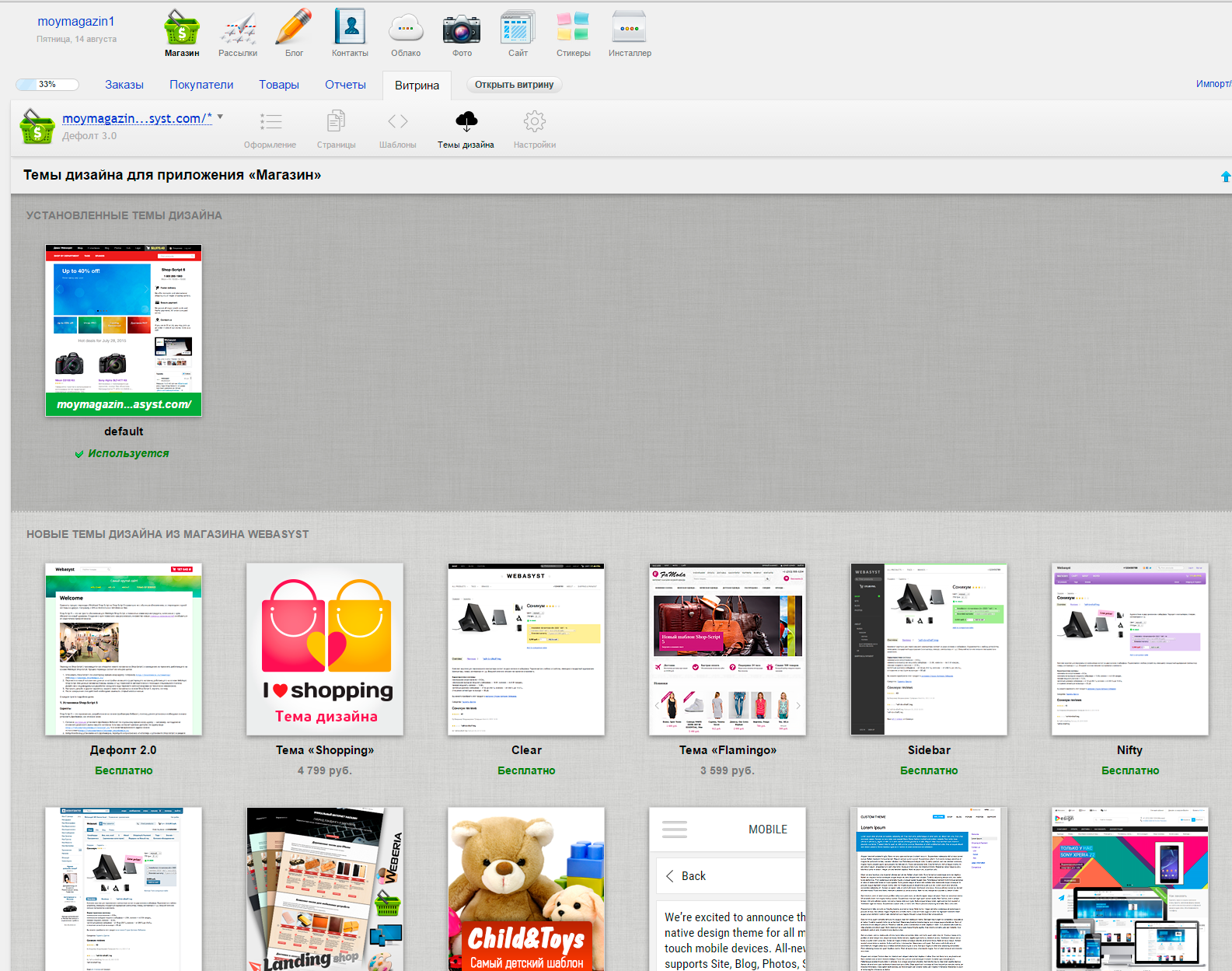The height and width of the screenshot is (971, 1232).
Task: Open the Дефолт 2.0 theme thumbnail
Action: pyautogui.click(x=124, y=649)
